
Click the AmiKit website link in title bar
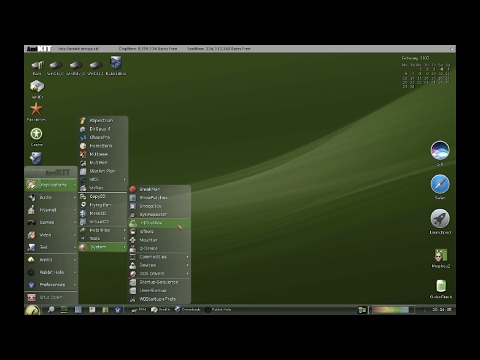click(x=78, y=49)
